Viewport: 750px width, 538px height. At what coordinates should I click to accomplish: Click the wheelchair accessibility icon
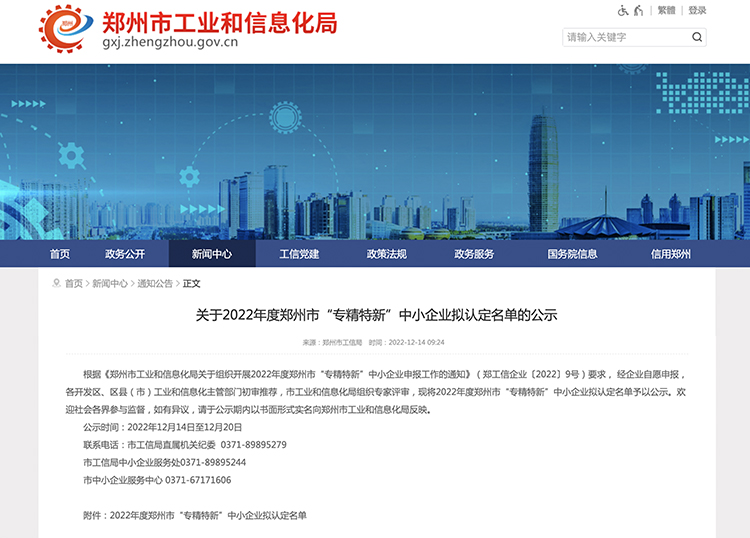(622, 11)
